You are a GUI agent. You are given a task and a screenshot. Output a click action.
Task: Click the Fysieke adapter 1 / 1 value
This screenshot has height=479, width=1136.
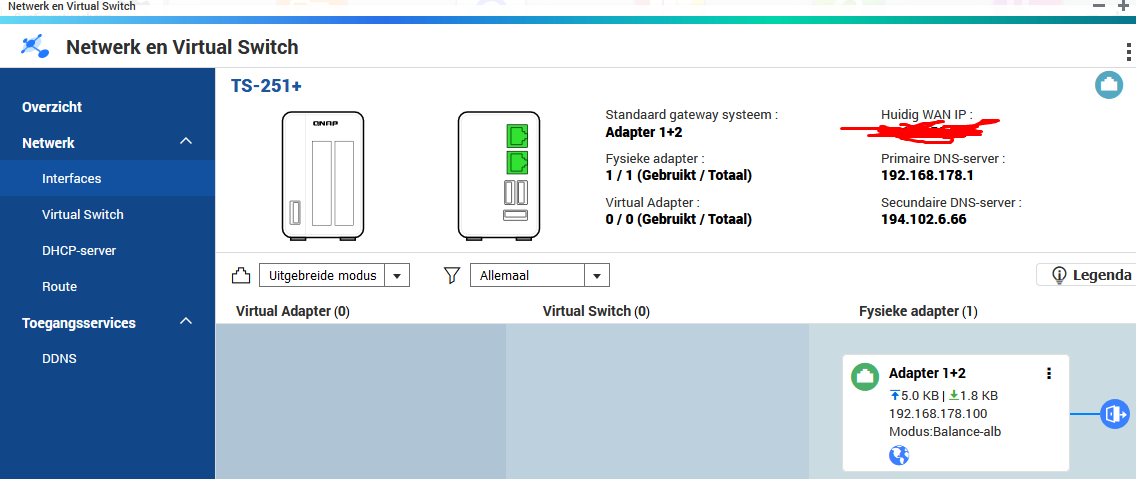click(x=678, y=175)
